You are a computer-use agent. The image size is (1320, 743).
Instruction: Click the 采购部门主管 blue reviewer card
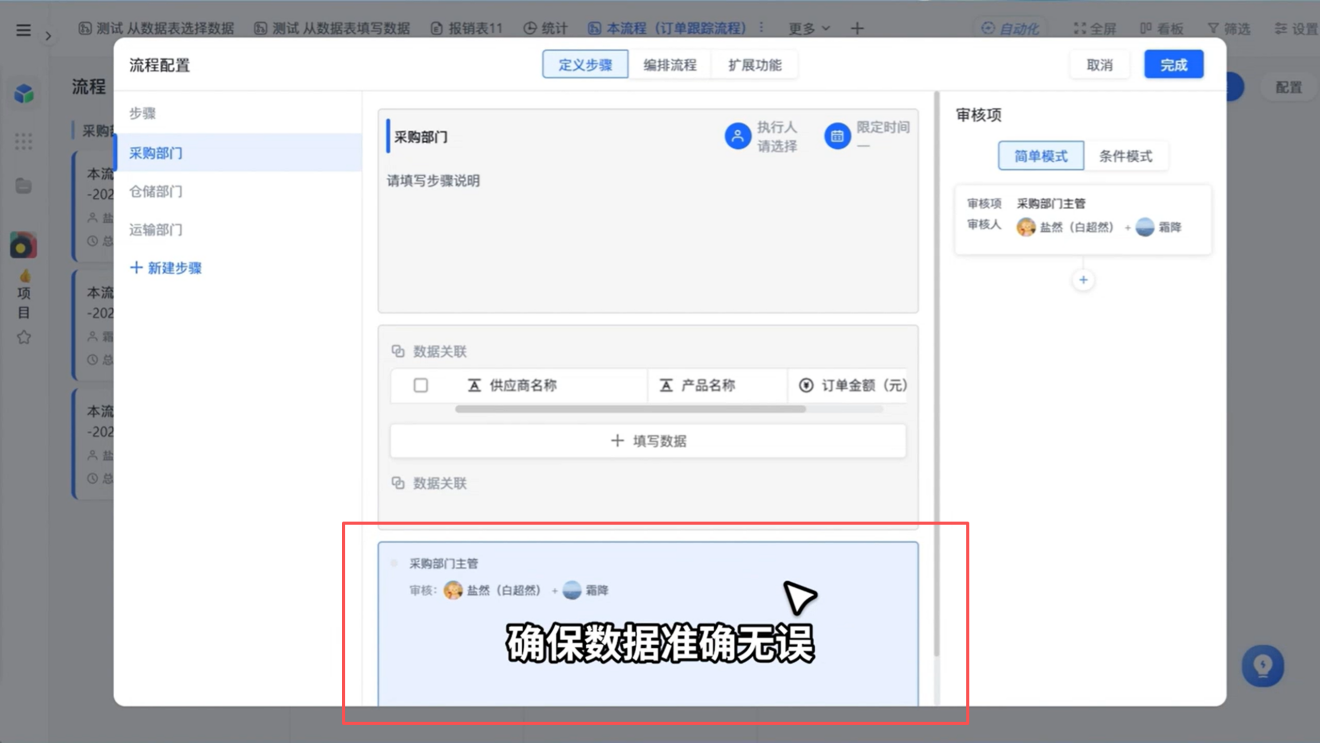click(648, 624)
